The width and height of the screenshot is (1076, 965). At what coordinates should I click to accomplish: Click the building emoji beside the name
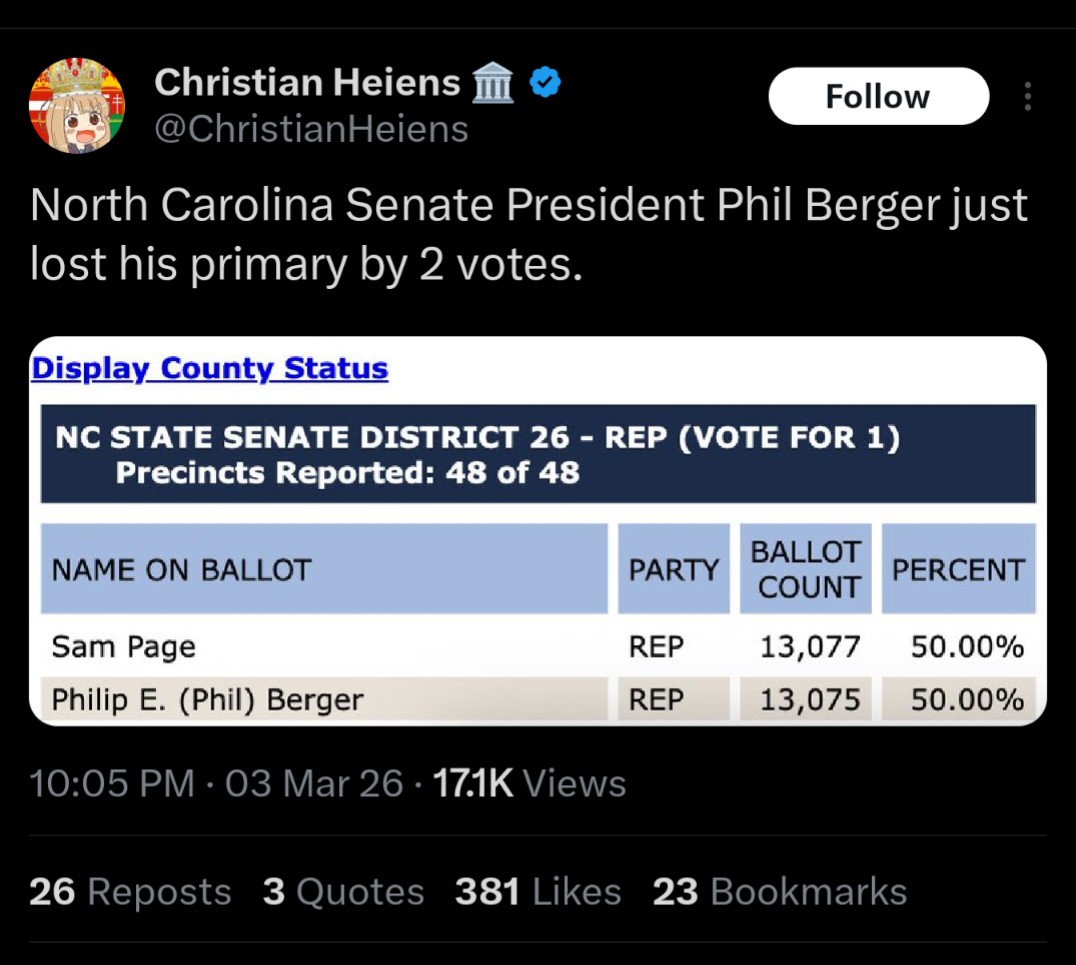click(491, 84)
